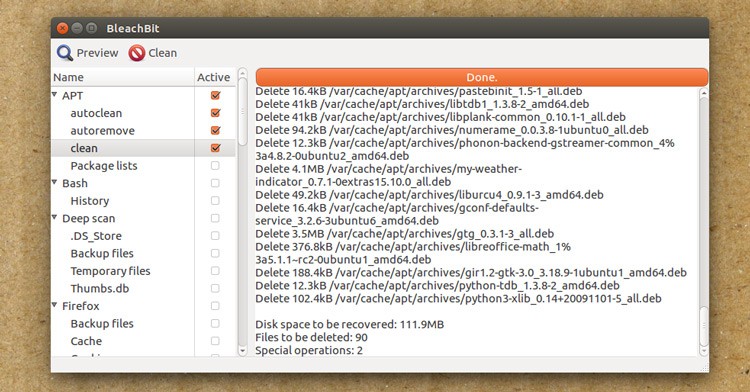750x392 pixels.
Task: Maximize the BleachBit window
Action: [x=91, y=28]
